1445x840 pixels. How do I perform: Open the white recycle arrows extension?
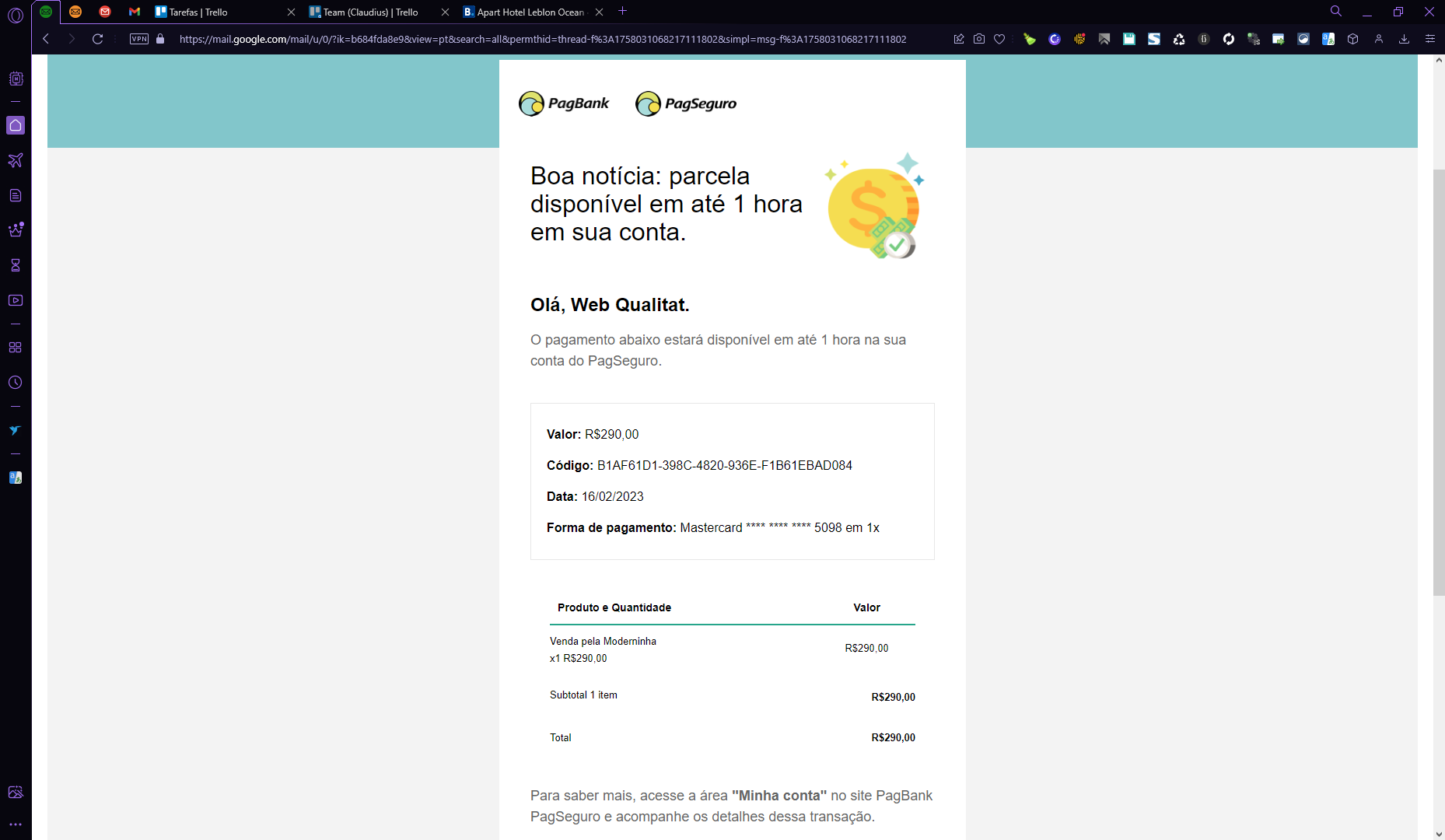tap(1179, 39)
